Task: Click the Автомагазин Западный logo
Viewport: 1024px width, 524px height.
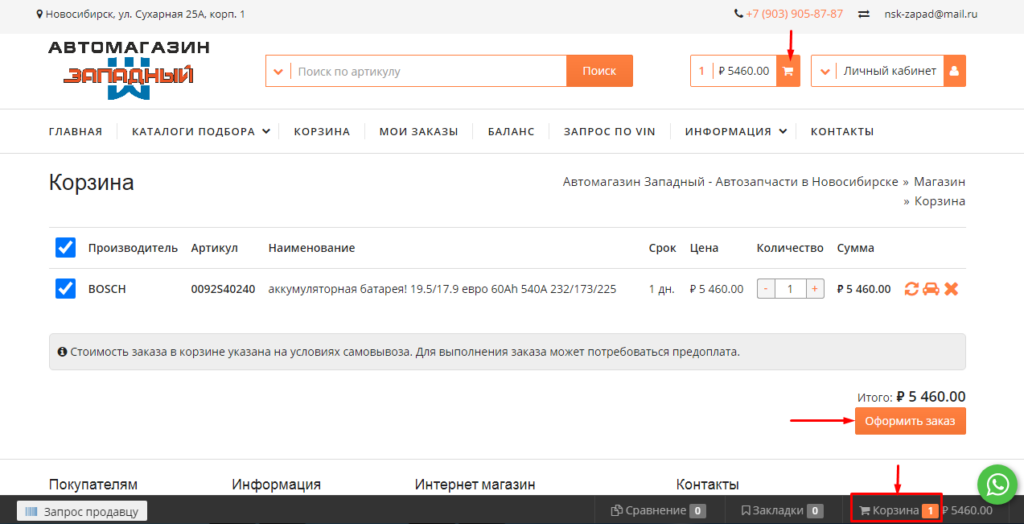Action: [128, 71]
